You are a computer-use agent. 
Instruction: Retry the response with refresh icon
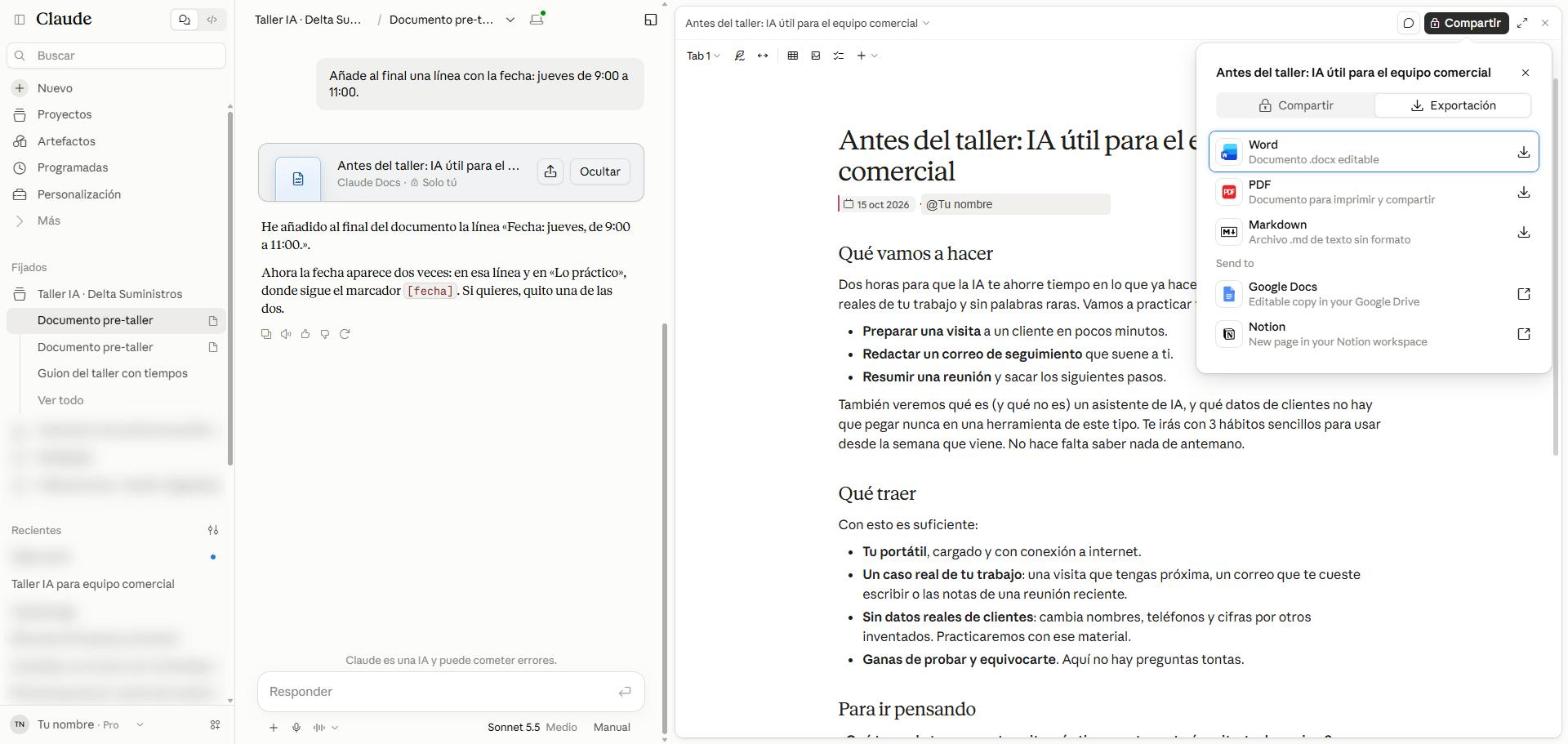[x=345, y=334]
